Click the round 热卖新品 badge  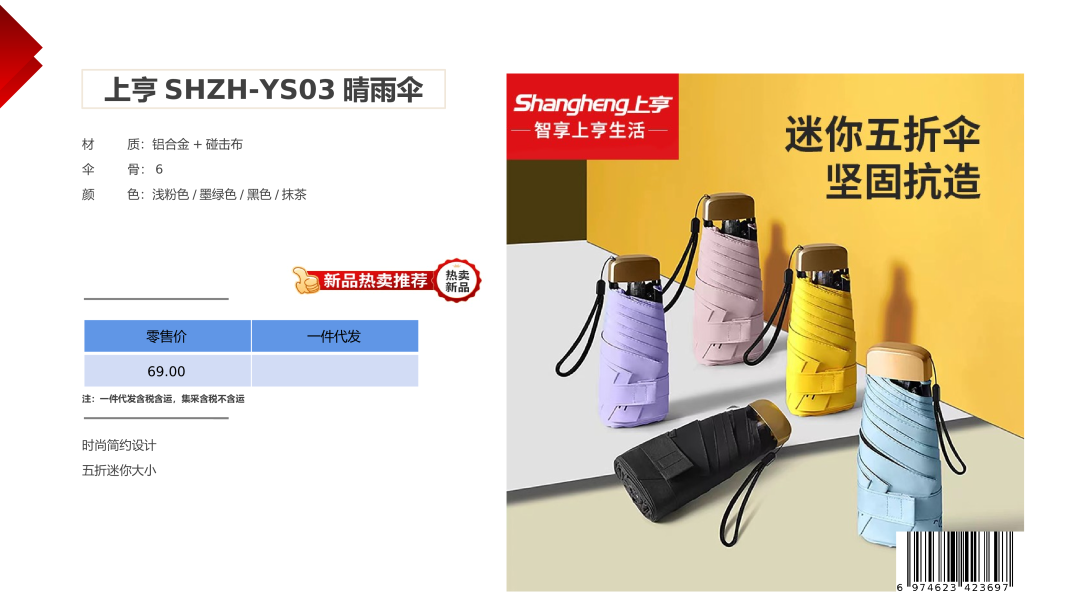pyautogui.click(x=457, y=280)
